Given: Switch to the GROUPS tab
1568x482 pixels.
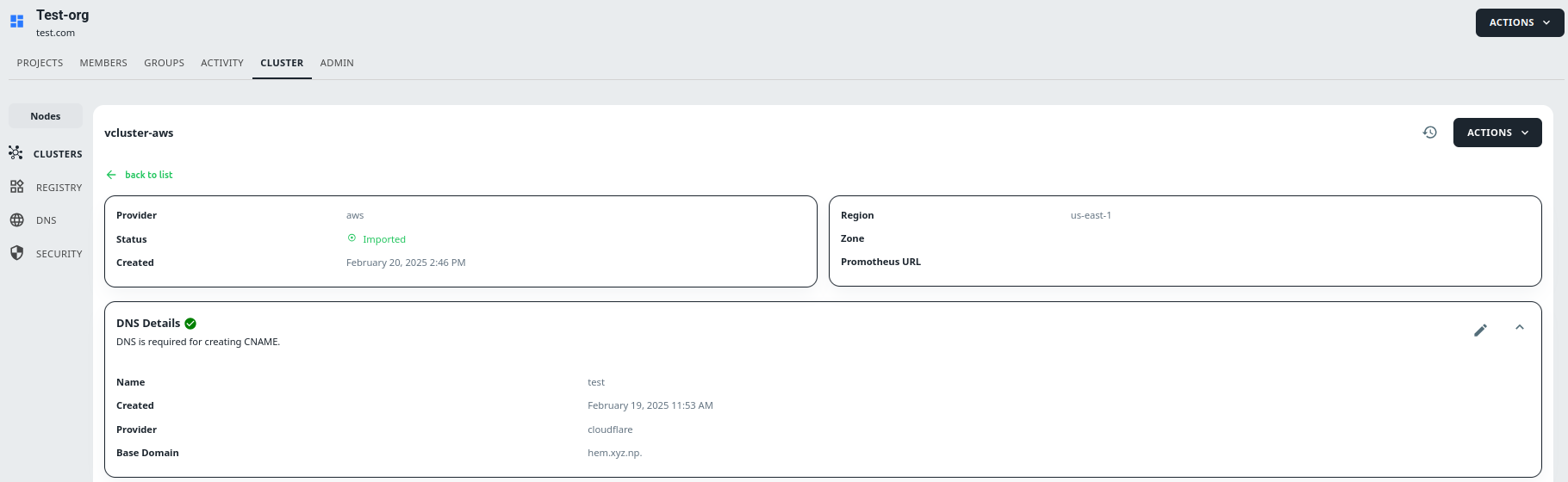Looking at the screenshot, I should [164, 63].
